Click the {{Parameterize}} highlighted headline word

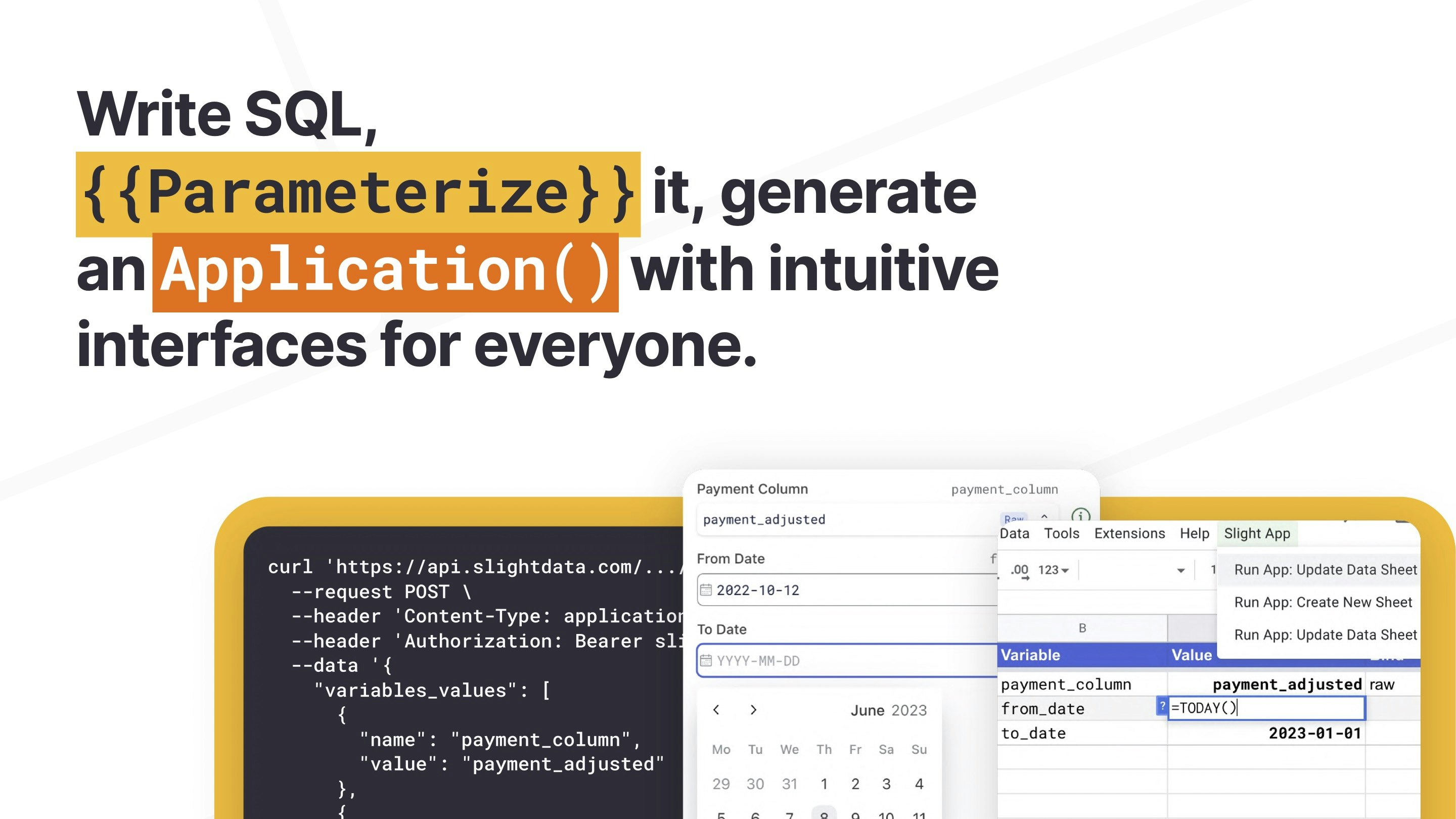[x=358, y=194]
